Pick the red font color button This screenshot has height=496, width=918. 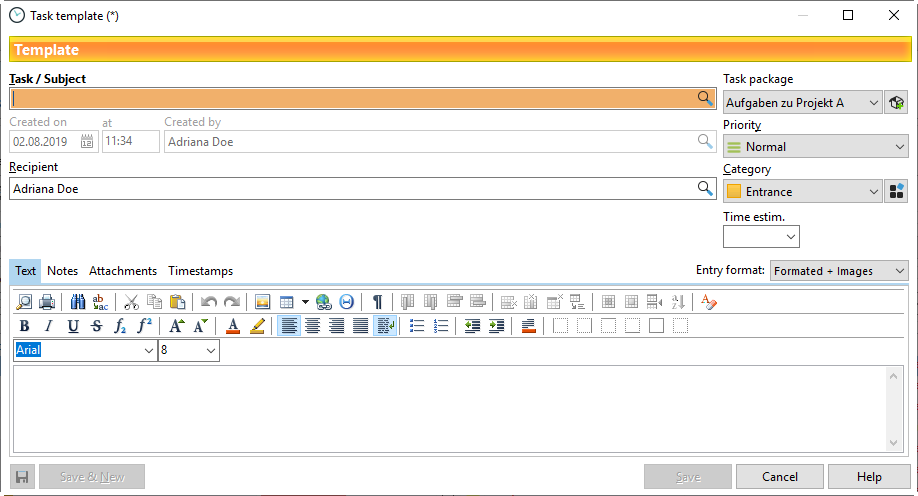tap(233, 326)
